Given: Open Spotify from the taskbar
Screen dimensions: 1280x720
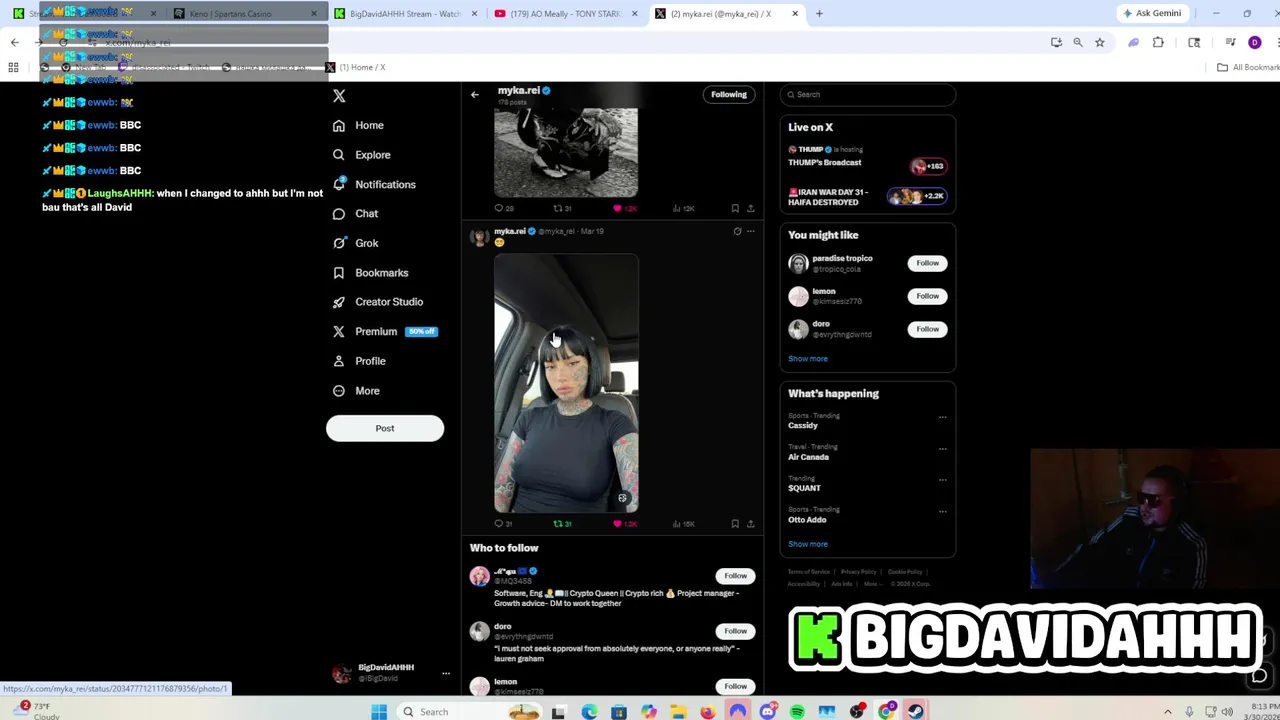Looking at the screenshot, I should tap(797, 712).
